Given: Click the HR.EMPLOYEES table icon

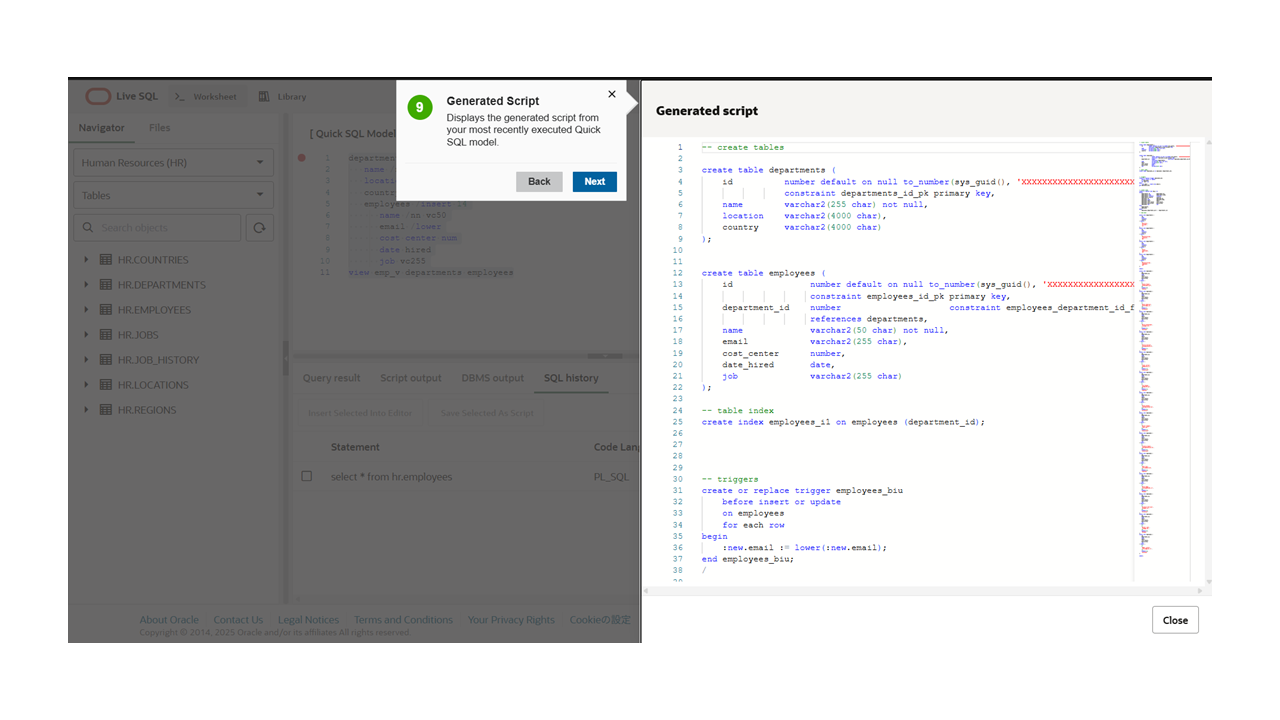Looking at the screenshot, I should 106,310.
